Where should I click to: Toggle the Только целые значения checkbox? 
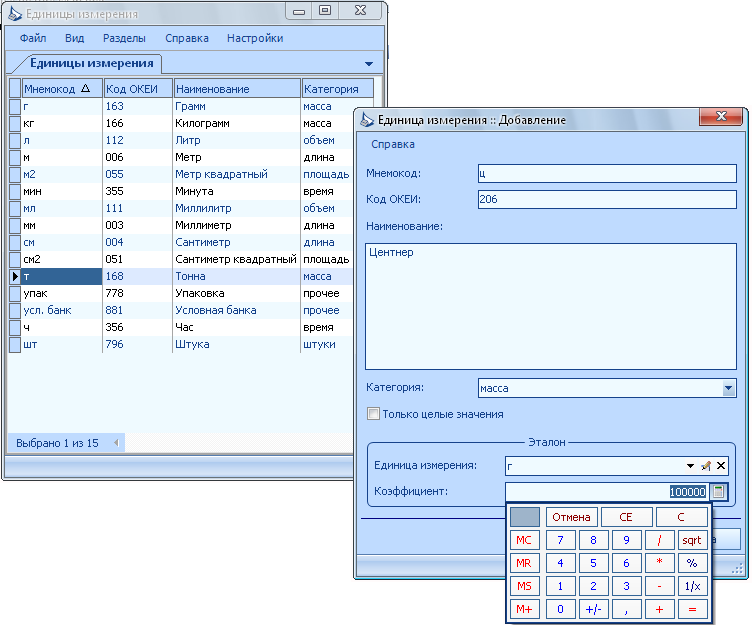tap(373, 413)
